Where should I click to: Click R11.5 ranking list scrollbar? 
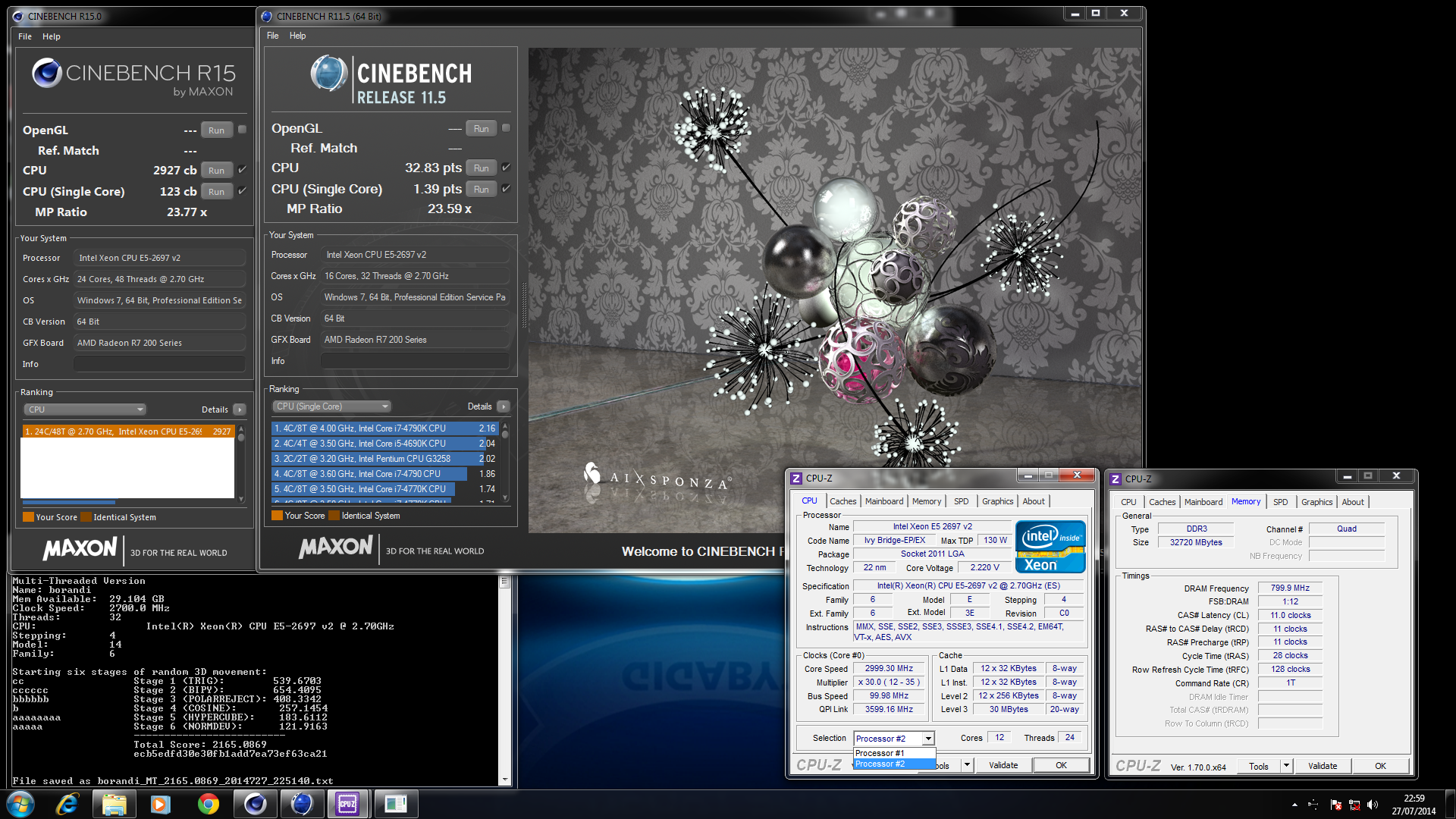click(x=505, y=462)
